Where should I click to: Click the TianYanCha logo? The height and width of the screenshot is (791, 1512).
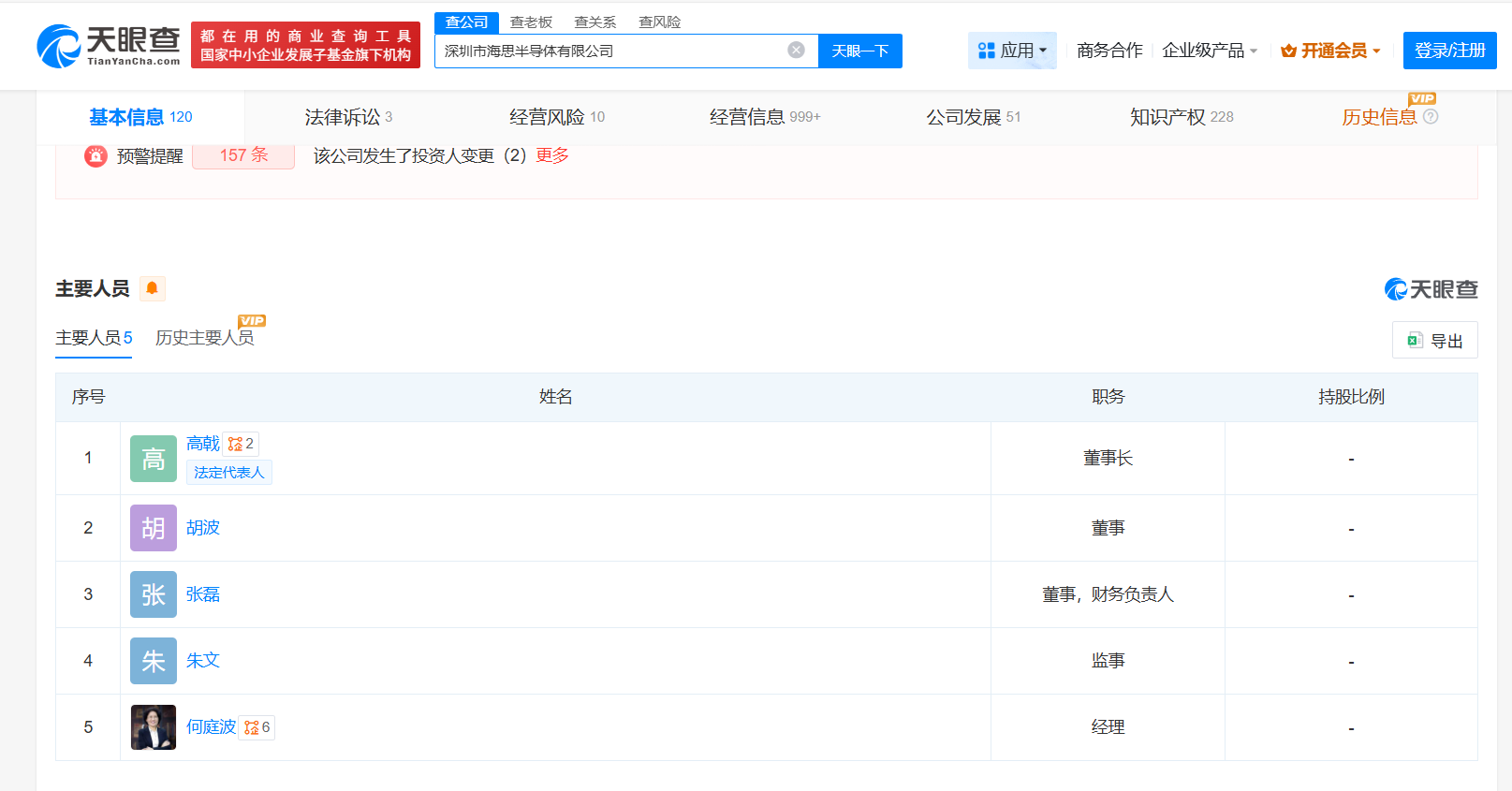(109, 46)
